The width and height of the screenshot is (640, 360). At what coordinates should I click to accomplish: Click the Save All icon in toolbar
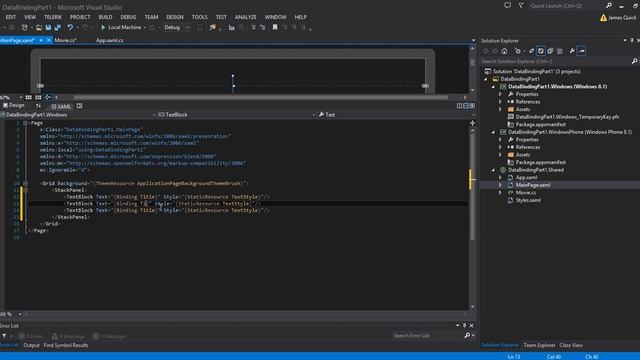(58, 27)
